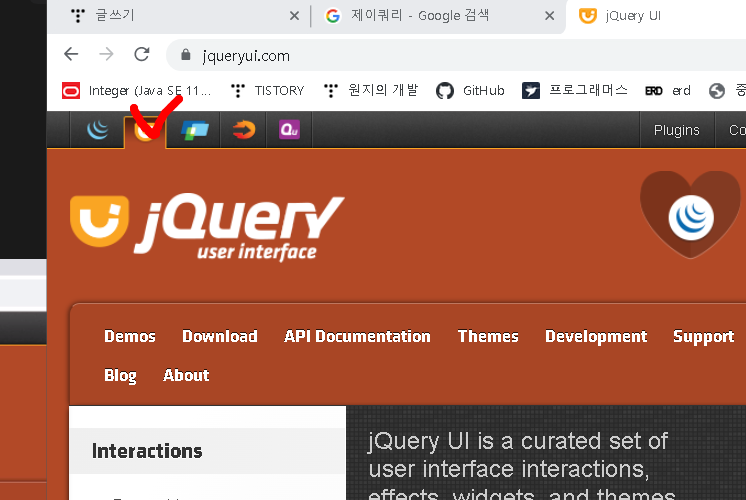Open the About page
This screenshot has height=500, width=746.
186,375
